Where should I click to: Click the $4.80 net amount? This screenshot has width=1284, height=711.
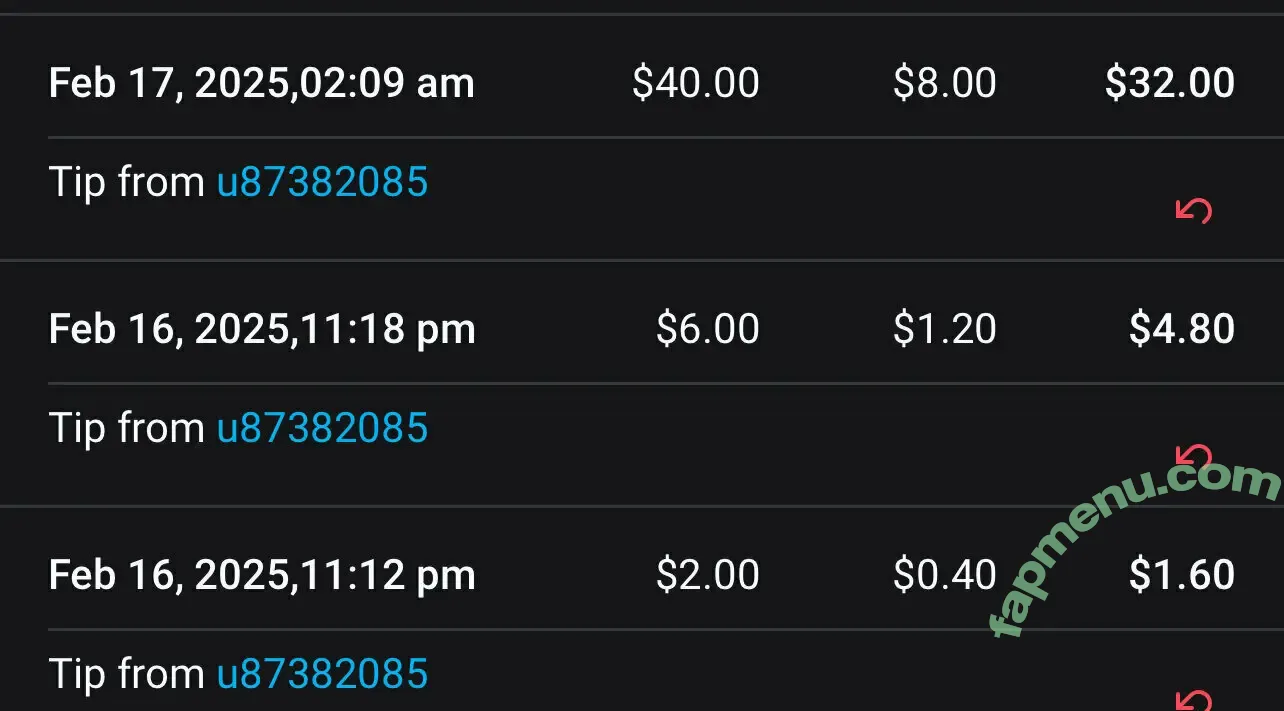(x=1182, y=329)
